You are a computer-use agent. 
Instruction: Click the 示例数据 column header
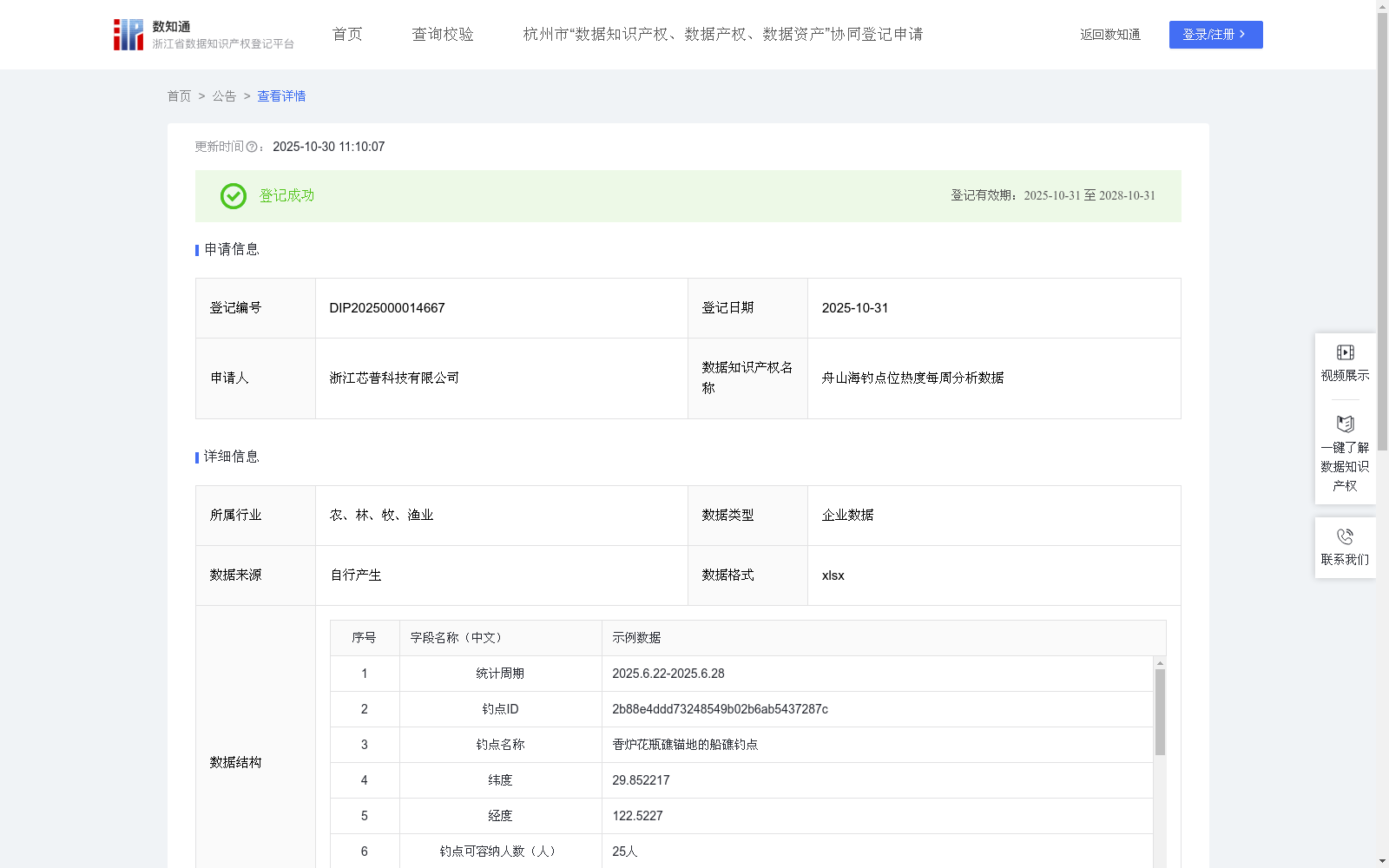(x=884, y=638)
